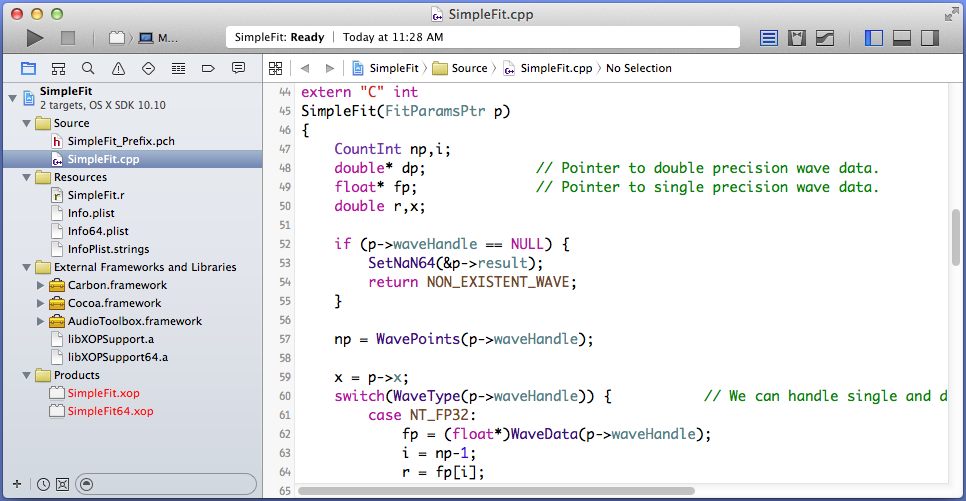This screenshot has width=966, height=501.
Task: Add a new file with plus button
Action: [17, 484]
